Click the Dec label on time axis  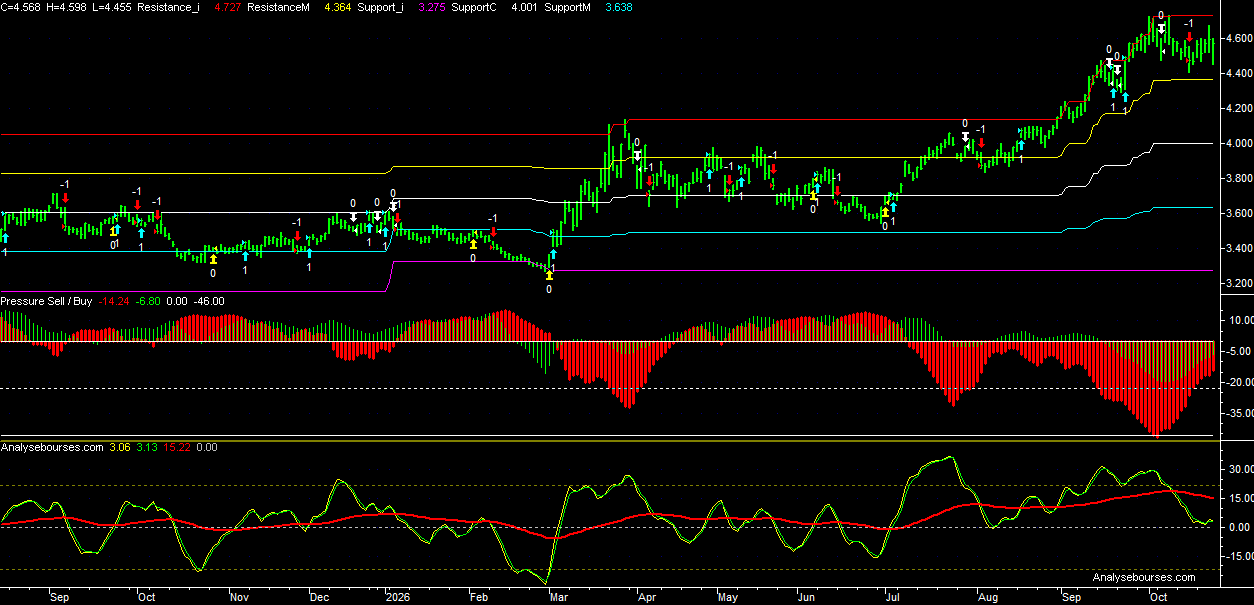point(319,597)
